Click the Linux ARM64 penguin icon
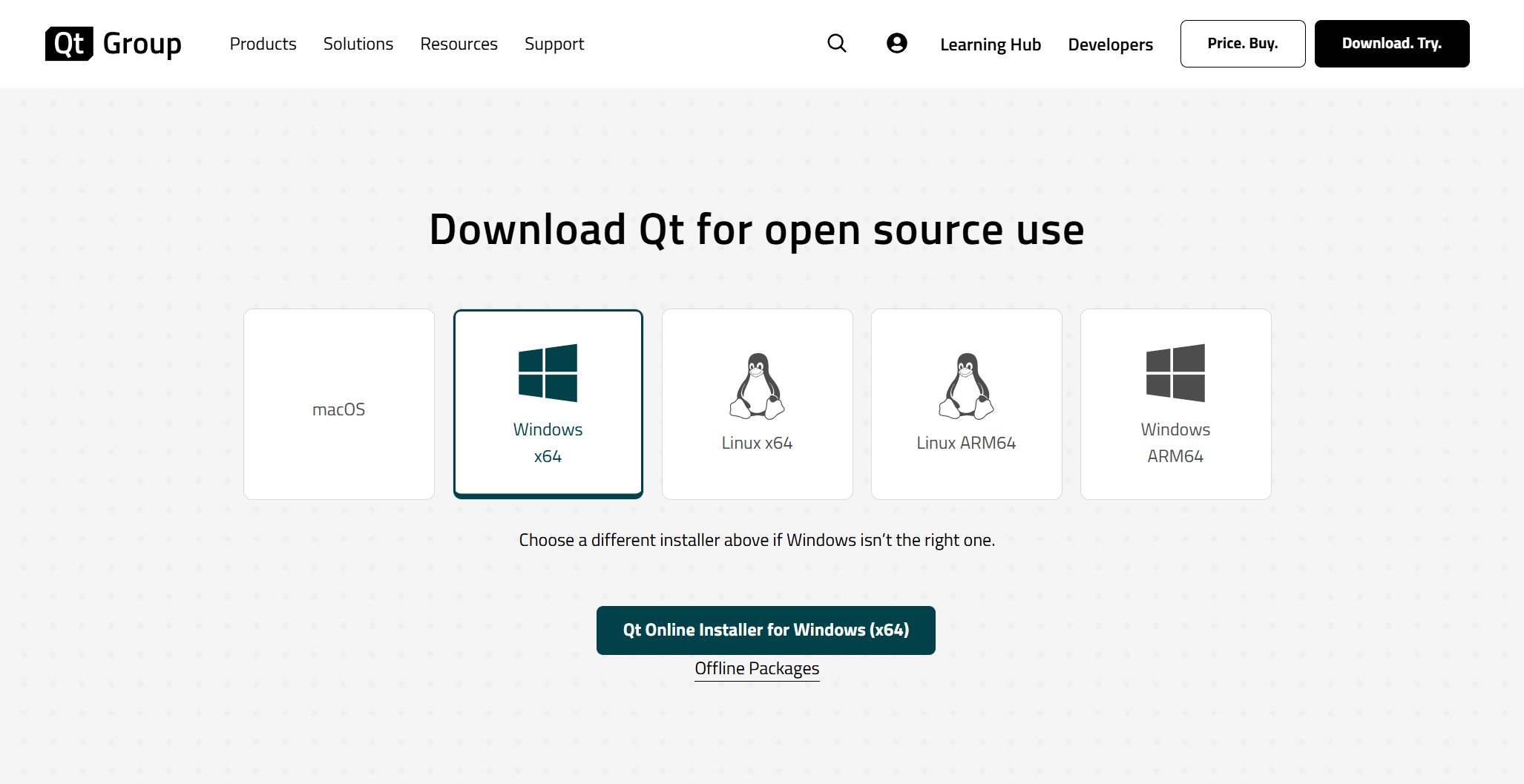The width and height of the screenshot is (1524, 784). (966, 386)
